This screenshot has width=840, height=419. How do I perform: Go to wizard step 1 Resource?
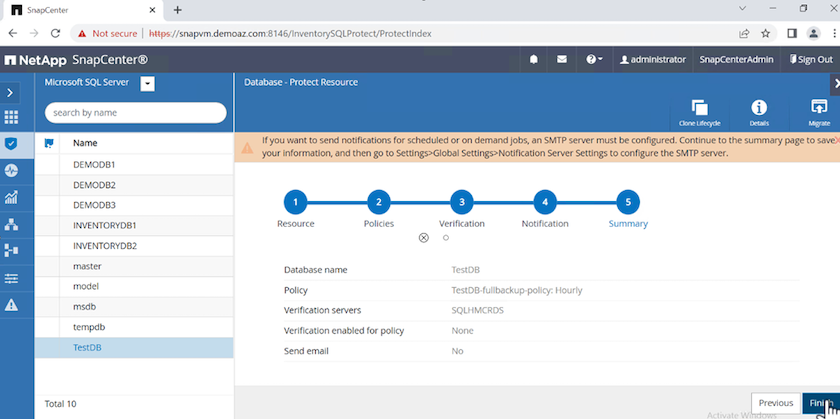pyautogui.click(x=296, y=202)
